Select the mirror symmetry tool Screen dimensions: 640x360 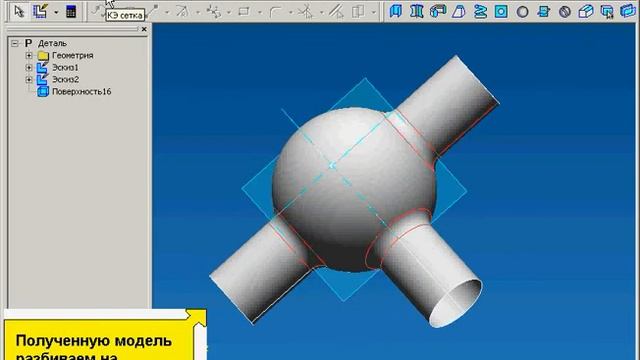(x=306, y=11)
